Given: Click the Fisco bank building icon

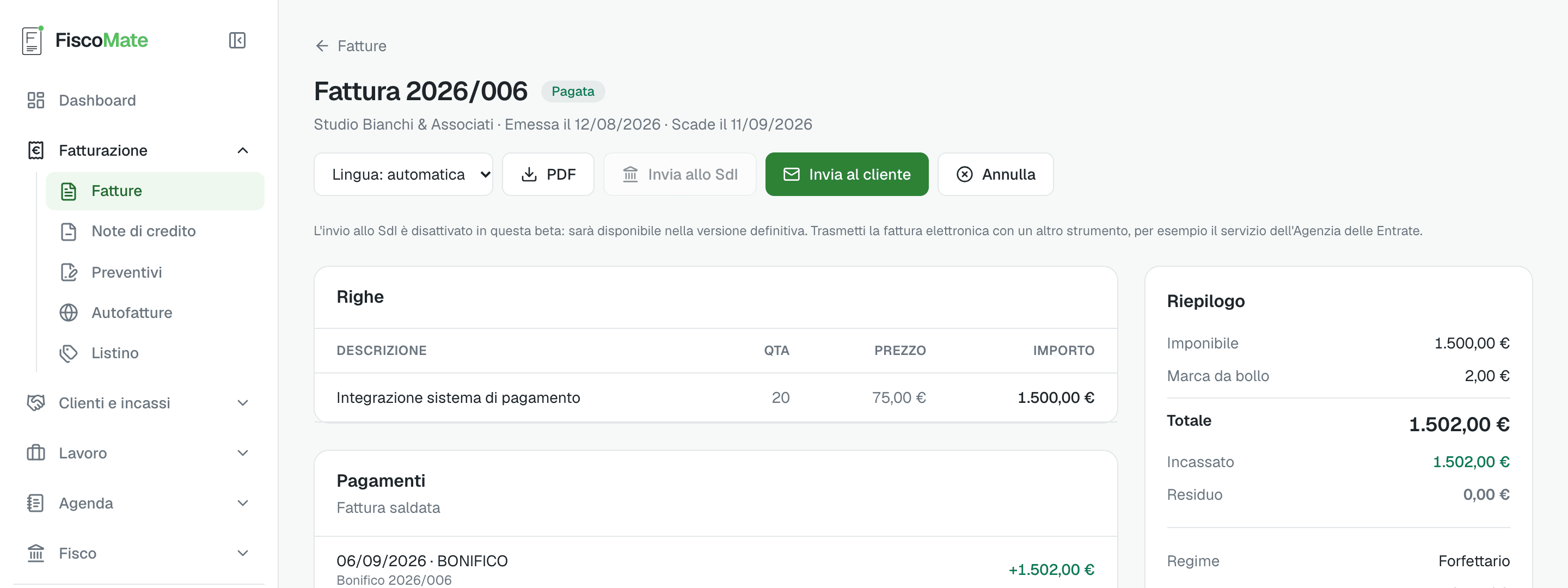Looking at the screenshot, I should (36, 553).
